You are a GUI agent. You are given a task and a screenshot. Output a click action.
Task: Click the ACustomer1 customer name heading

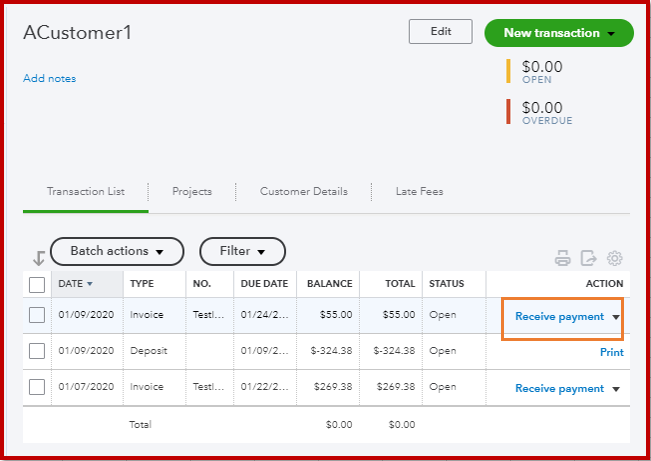coord(77,33)
